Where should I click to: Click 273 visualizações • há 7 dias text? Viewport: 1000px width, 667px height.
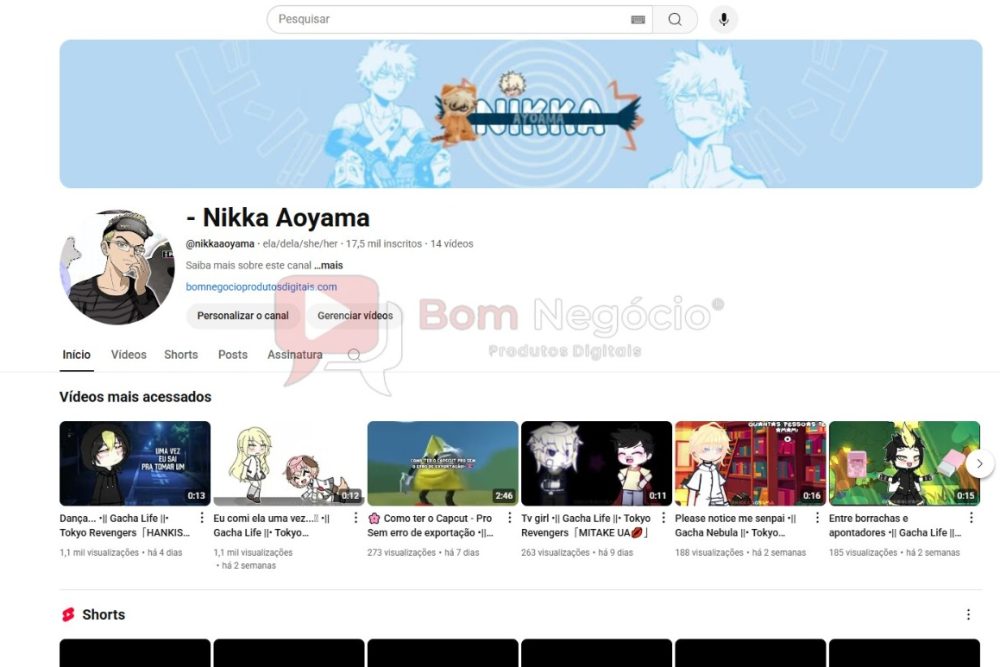[x=423, y=553]
